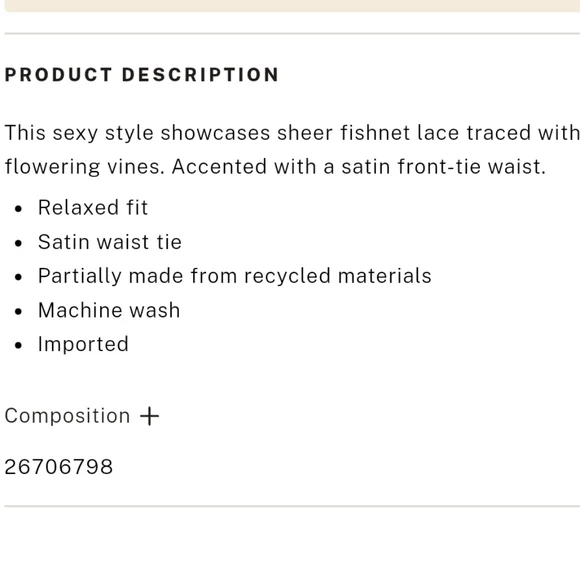The width and height of the screenshot is (580, 580).
Task: Click the line starting with This sexy style
Action: click(x=292, y=133)
